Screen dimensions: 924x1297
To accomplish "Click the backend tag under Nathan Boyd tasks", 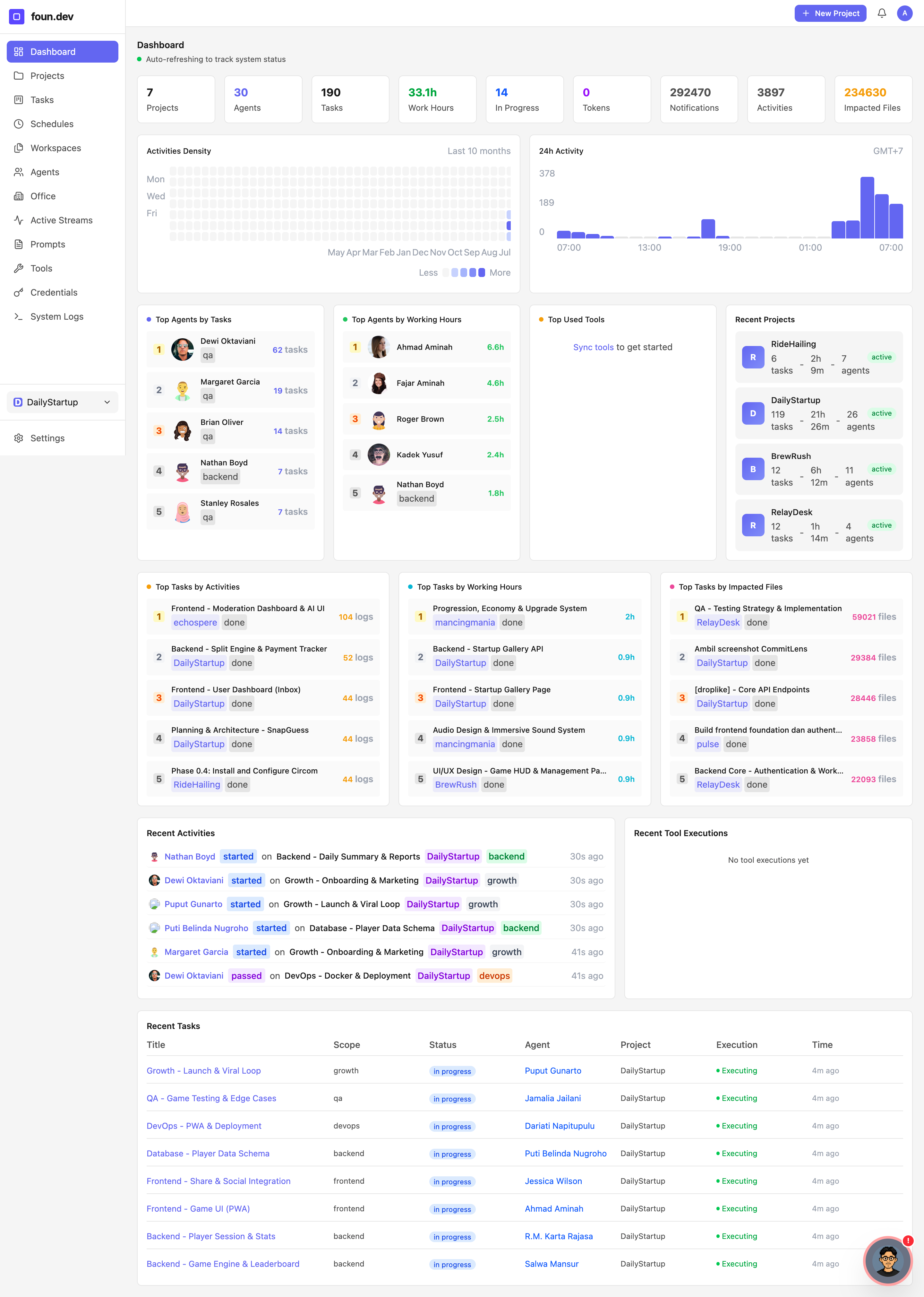I will (220, 477).
